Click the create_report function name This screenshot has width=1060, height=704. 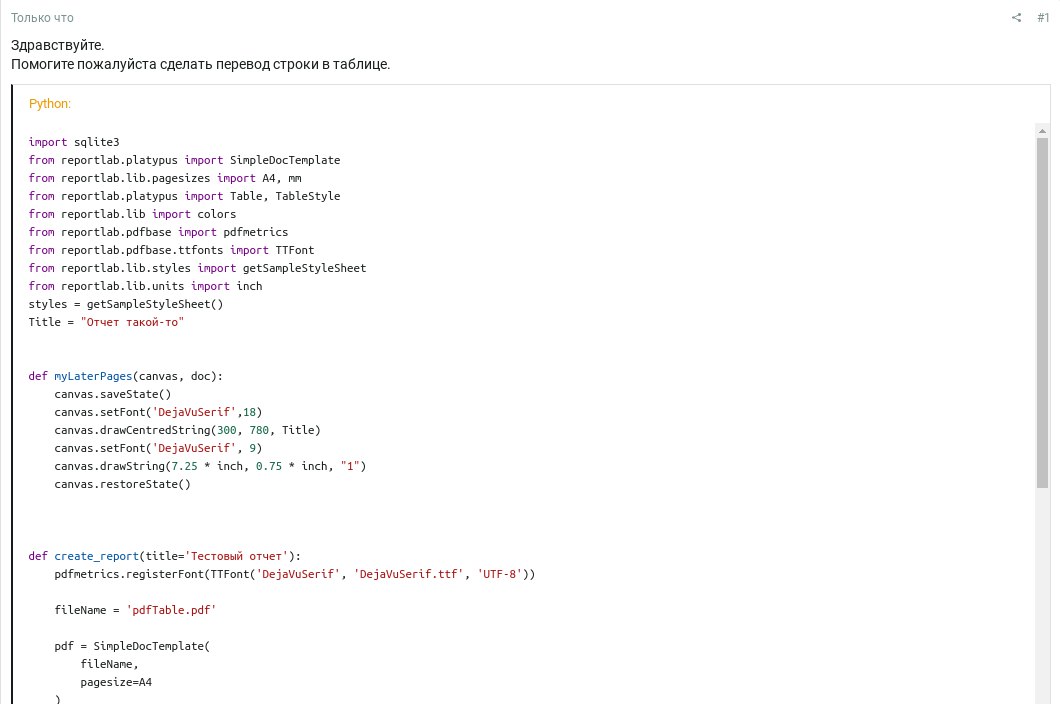[x=96, y=556]
